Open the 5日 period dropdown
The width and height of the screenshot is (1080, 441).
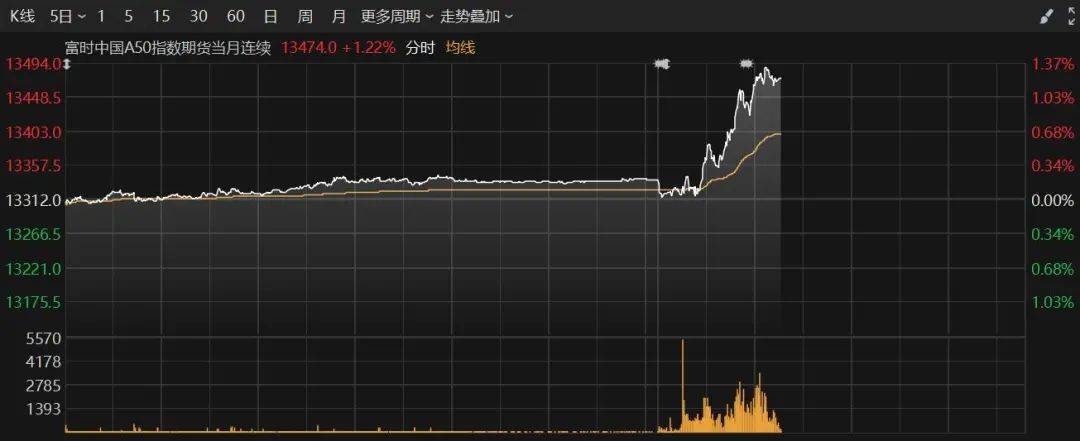coord(67,16)
